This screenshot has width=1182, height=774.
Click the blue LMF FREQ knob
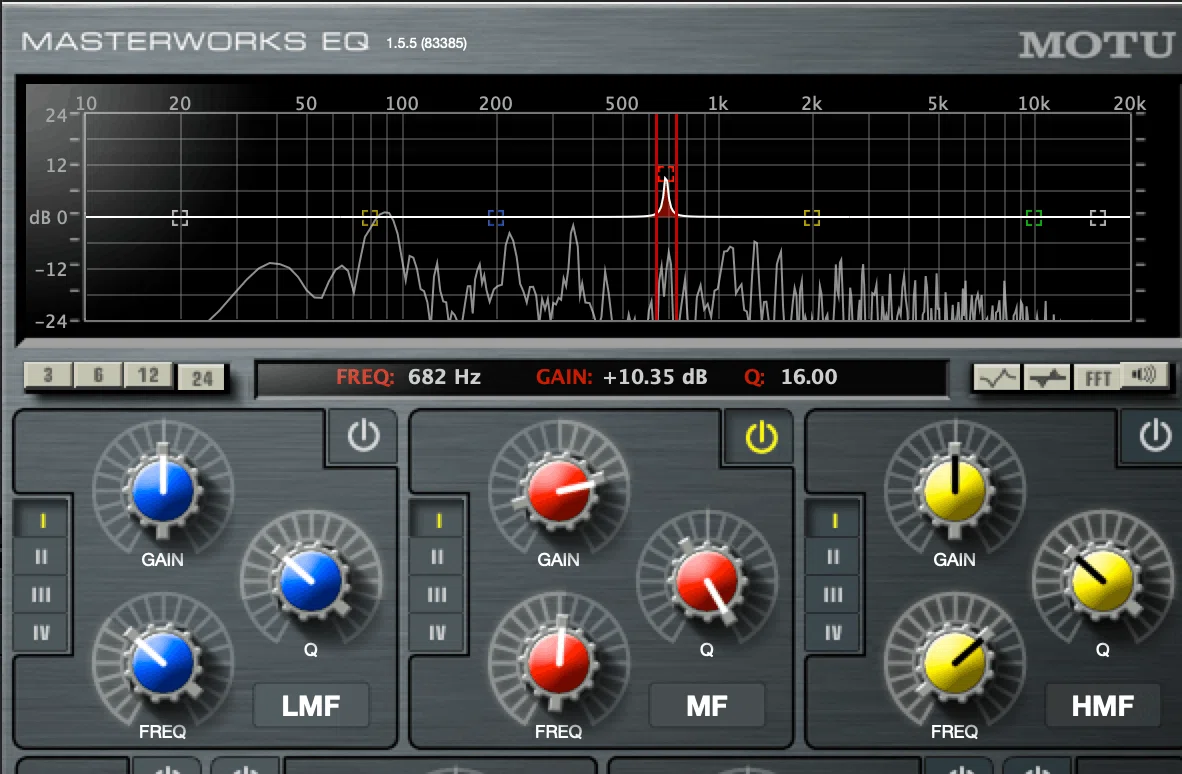click(x=163, y=662)
